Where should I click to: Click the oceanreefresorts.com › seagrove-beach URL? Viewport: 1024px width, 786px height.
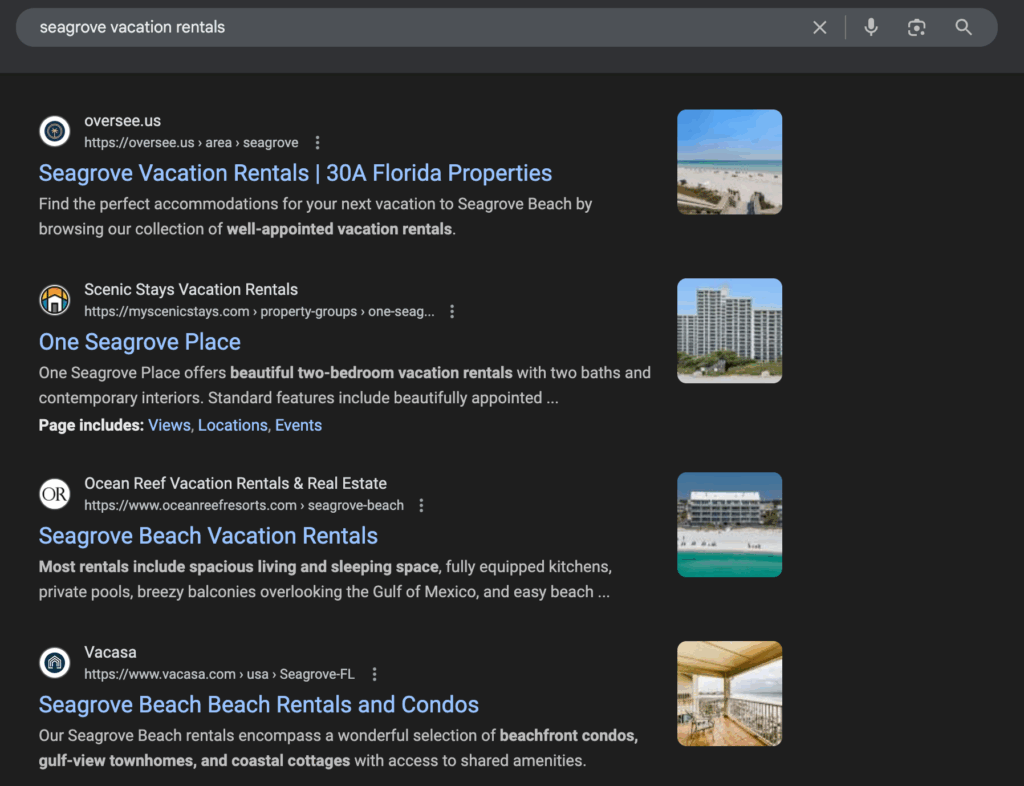(x=244, y=505)
